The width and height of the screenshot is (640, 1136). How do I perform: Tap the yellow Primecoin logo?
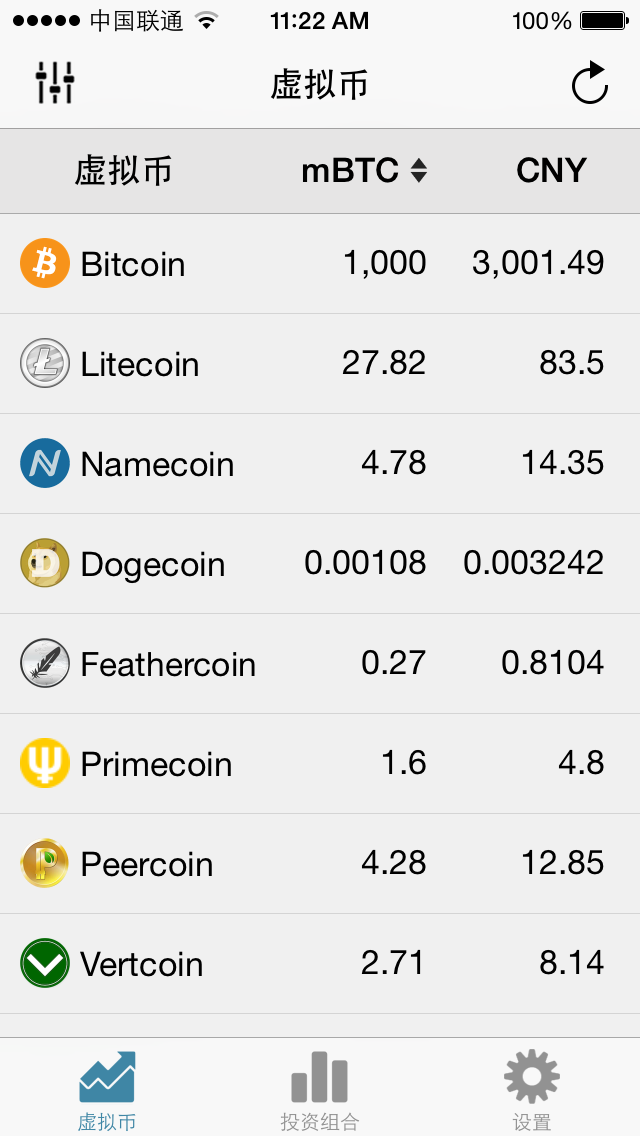click(45, 763)
